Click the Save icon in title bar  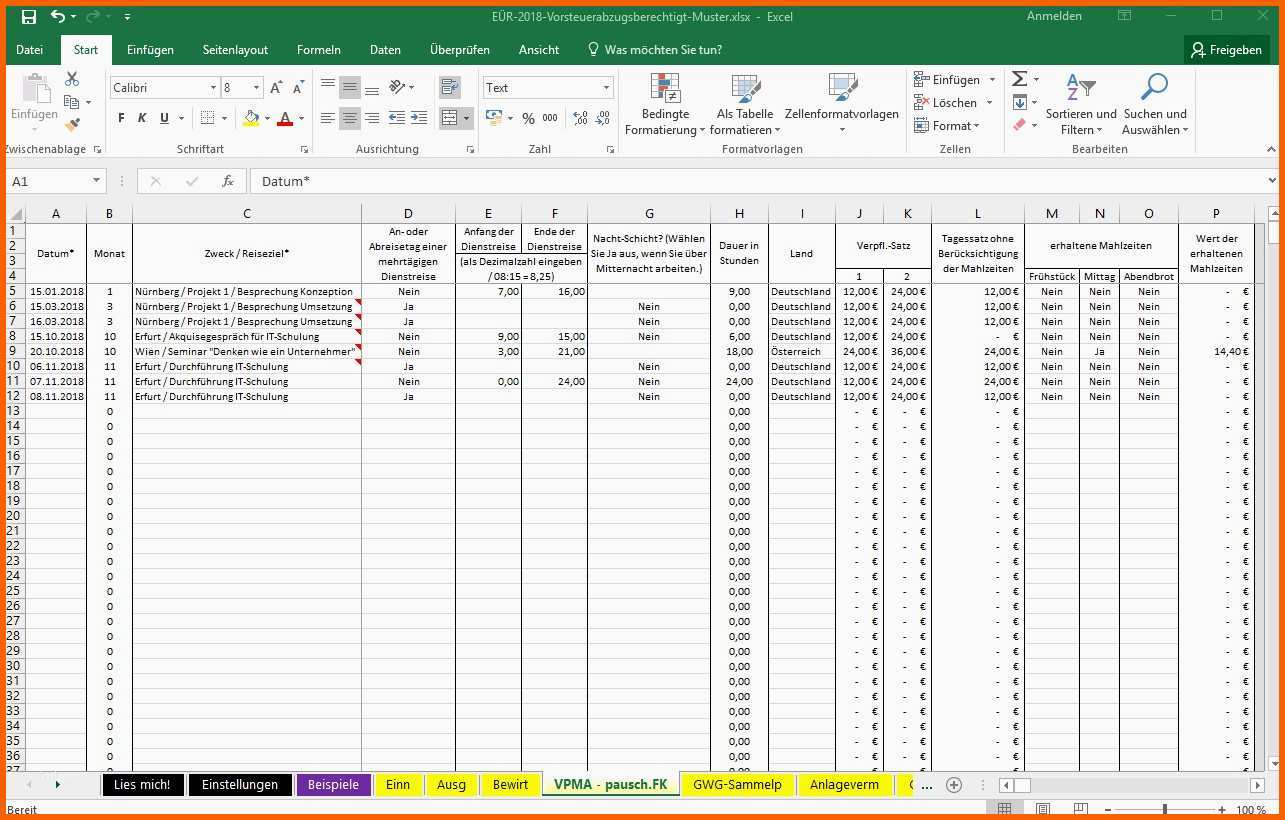click(x=28, y=16)
